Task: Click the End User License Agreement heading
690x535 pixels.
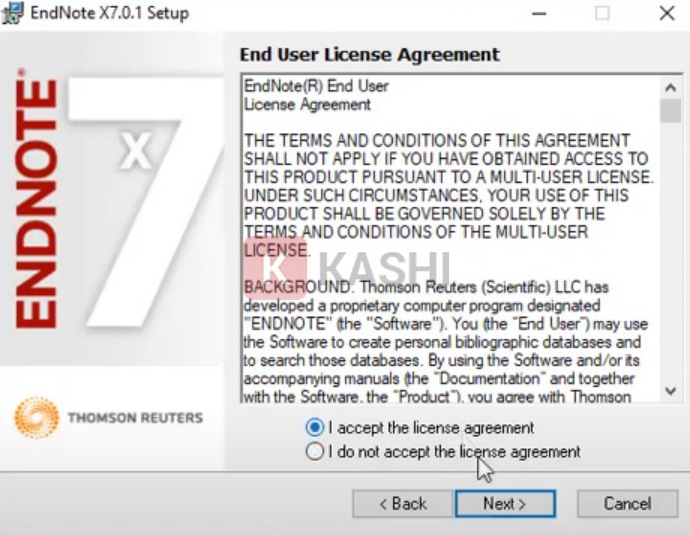Action: pyautogui.click(x=370, y=55)
